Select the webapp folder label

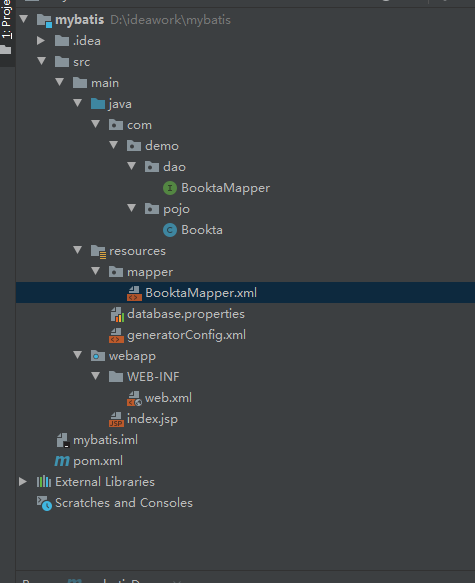(x=132, y=356)
